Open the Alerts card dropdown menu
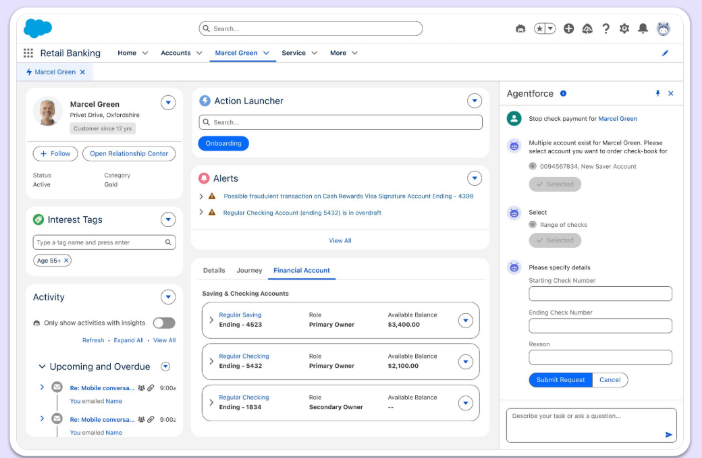702x458 pixels. pos(475,178)
